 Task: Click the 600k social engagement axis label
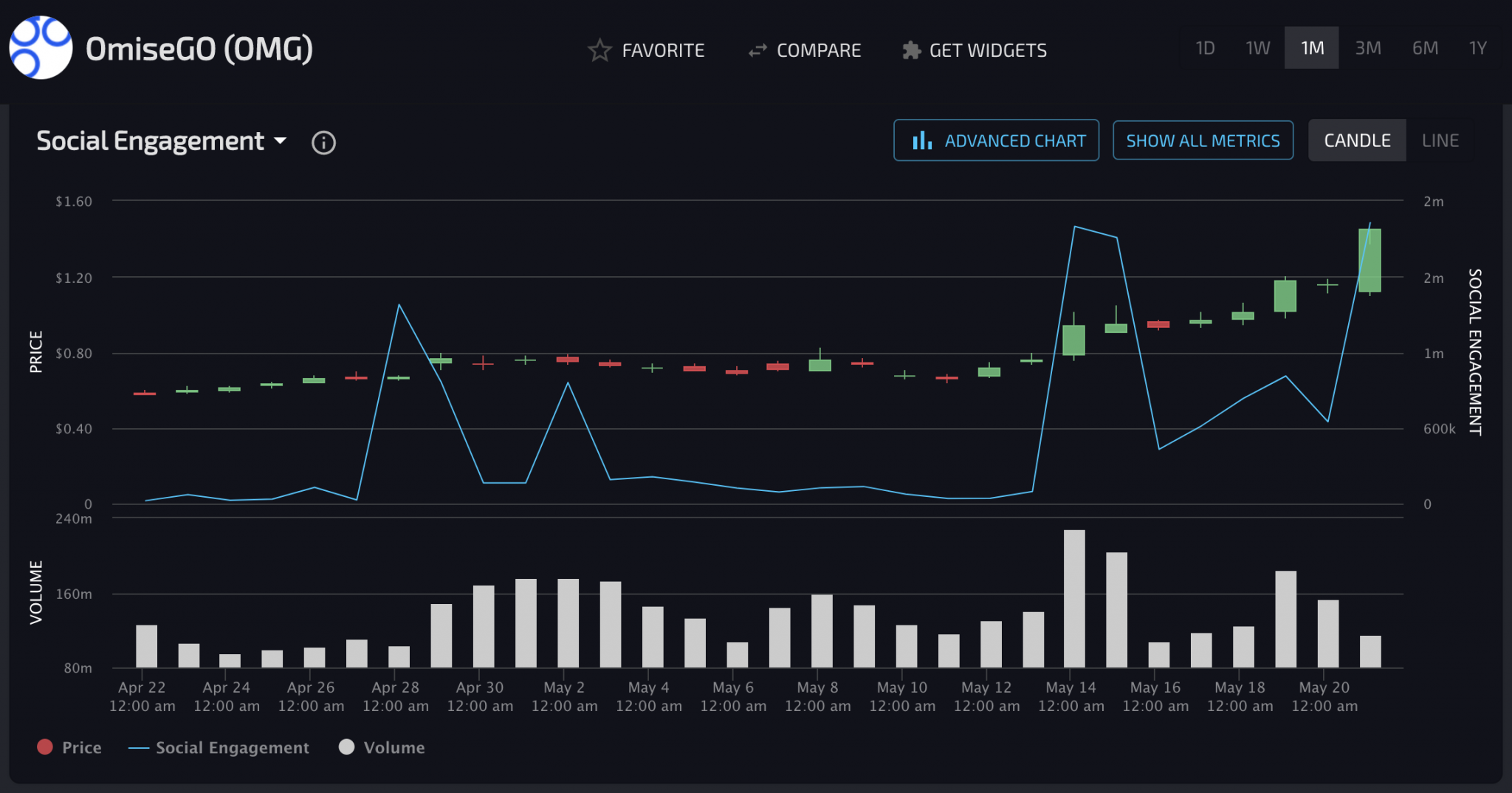(1439, 429)
